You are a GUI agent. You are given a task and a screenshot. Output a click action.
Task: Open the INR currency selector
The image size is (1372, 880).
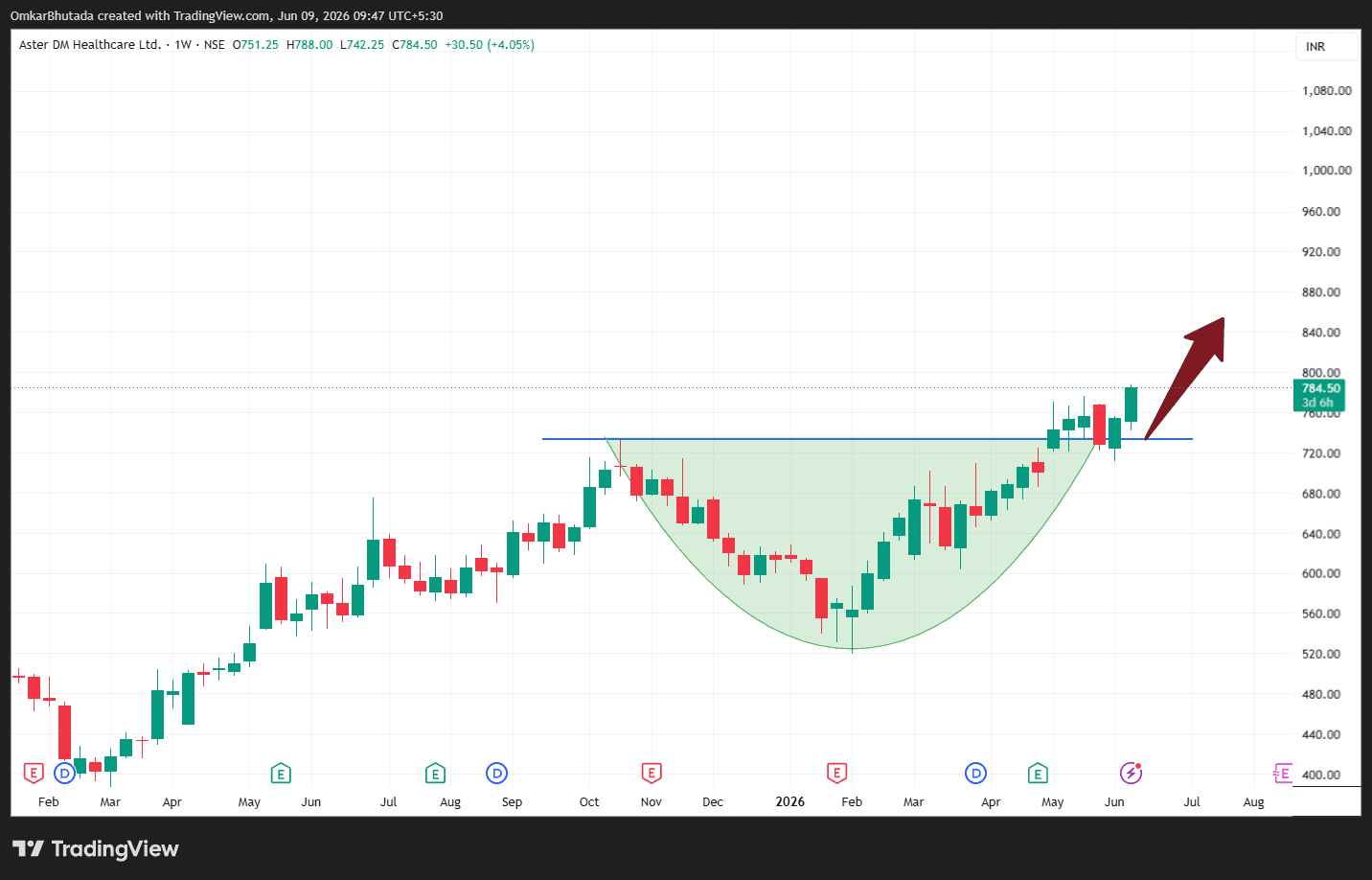(x=1327, y=46)
